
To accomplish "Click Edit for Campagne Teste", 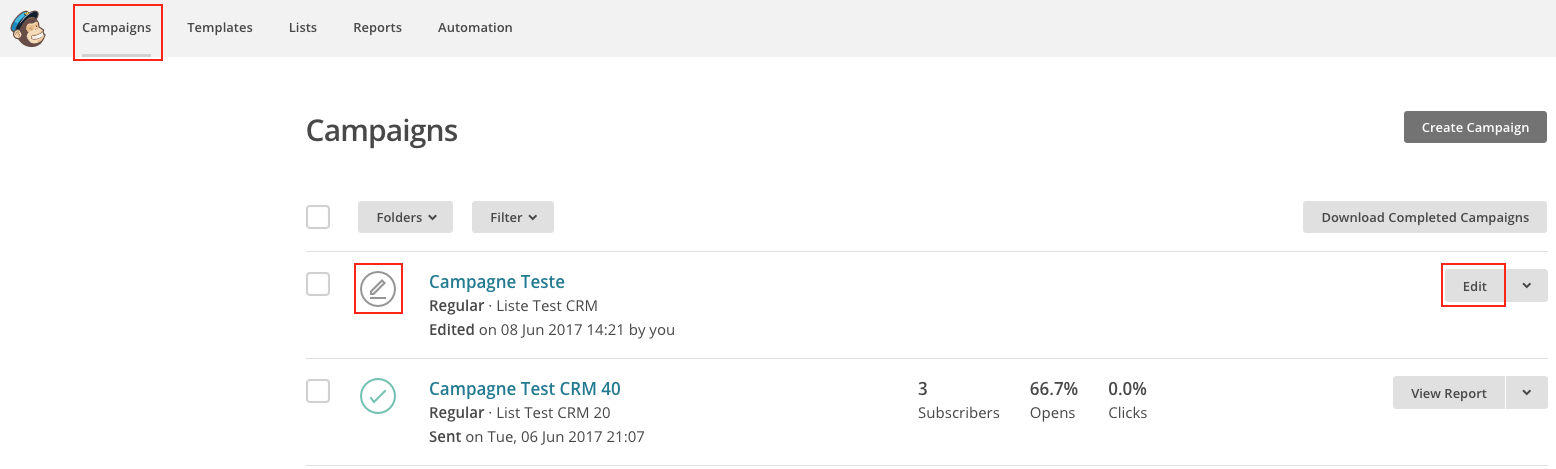I will [x=1474, y=286].
